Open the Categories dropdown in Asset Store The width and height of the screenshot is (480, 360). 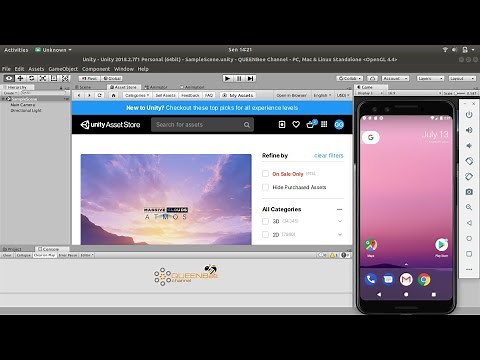[137, 95]
